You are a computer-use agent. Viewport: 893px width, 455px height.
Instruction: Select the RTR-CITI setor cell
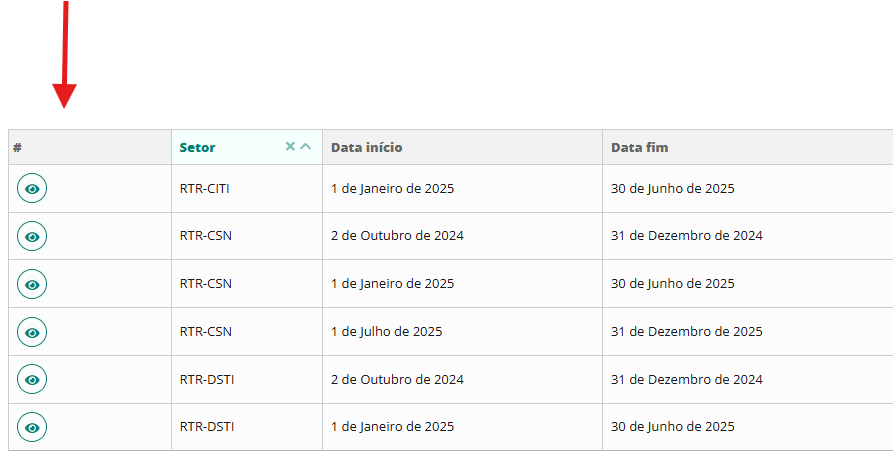pos(205,189)
